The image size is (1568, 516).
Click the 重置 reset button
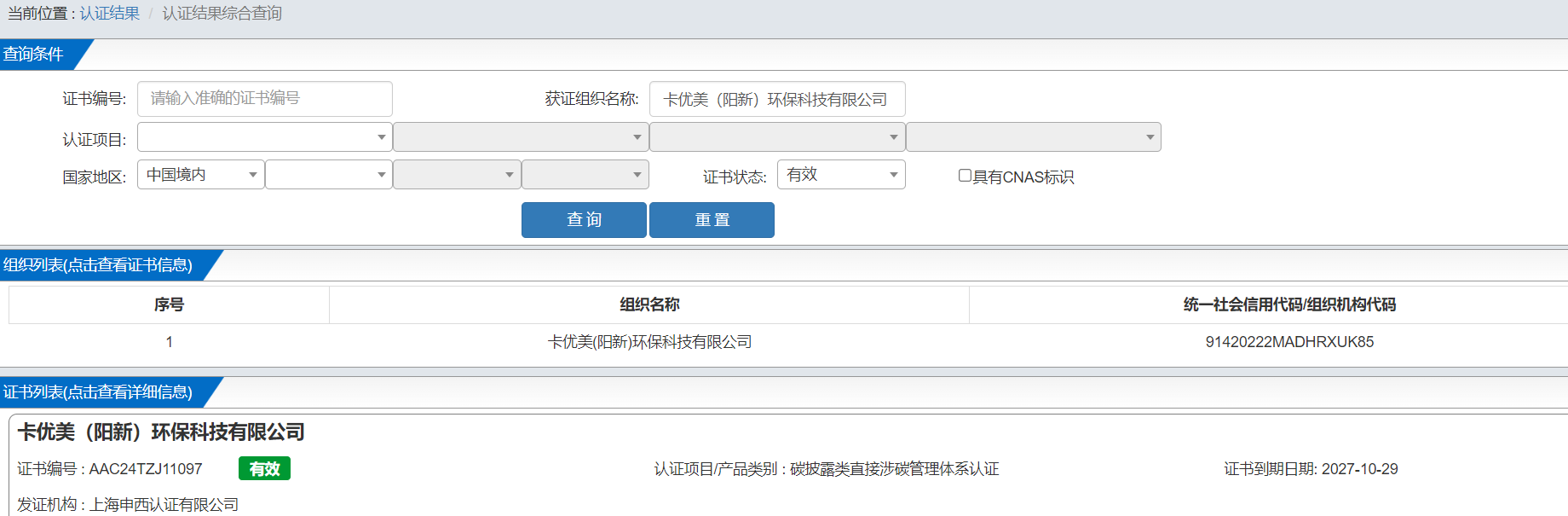[x=712, y=220]
